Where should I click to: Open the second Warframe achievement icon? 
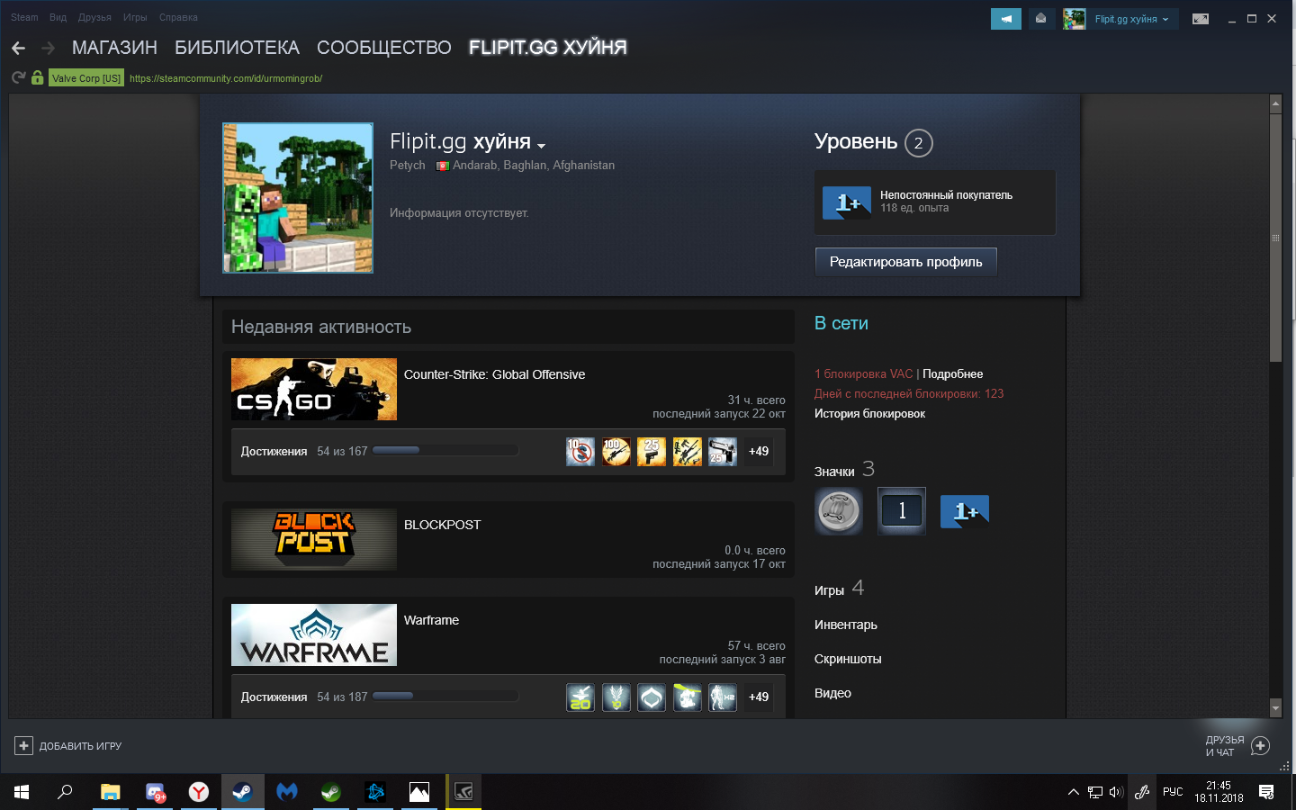pos(616,697)
